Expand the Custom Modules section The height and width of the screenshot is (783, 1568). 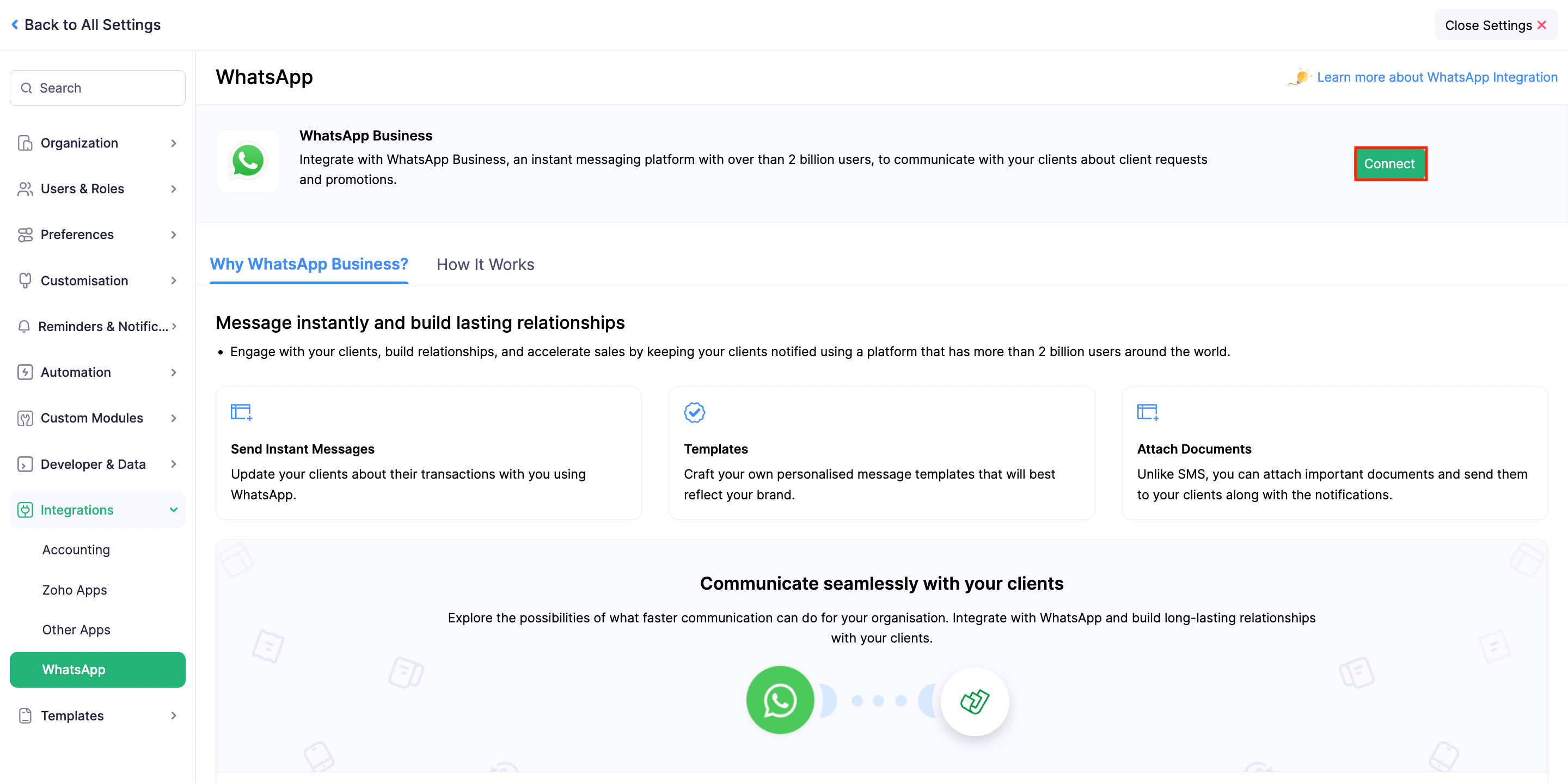[x=174, y=418]
